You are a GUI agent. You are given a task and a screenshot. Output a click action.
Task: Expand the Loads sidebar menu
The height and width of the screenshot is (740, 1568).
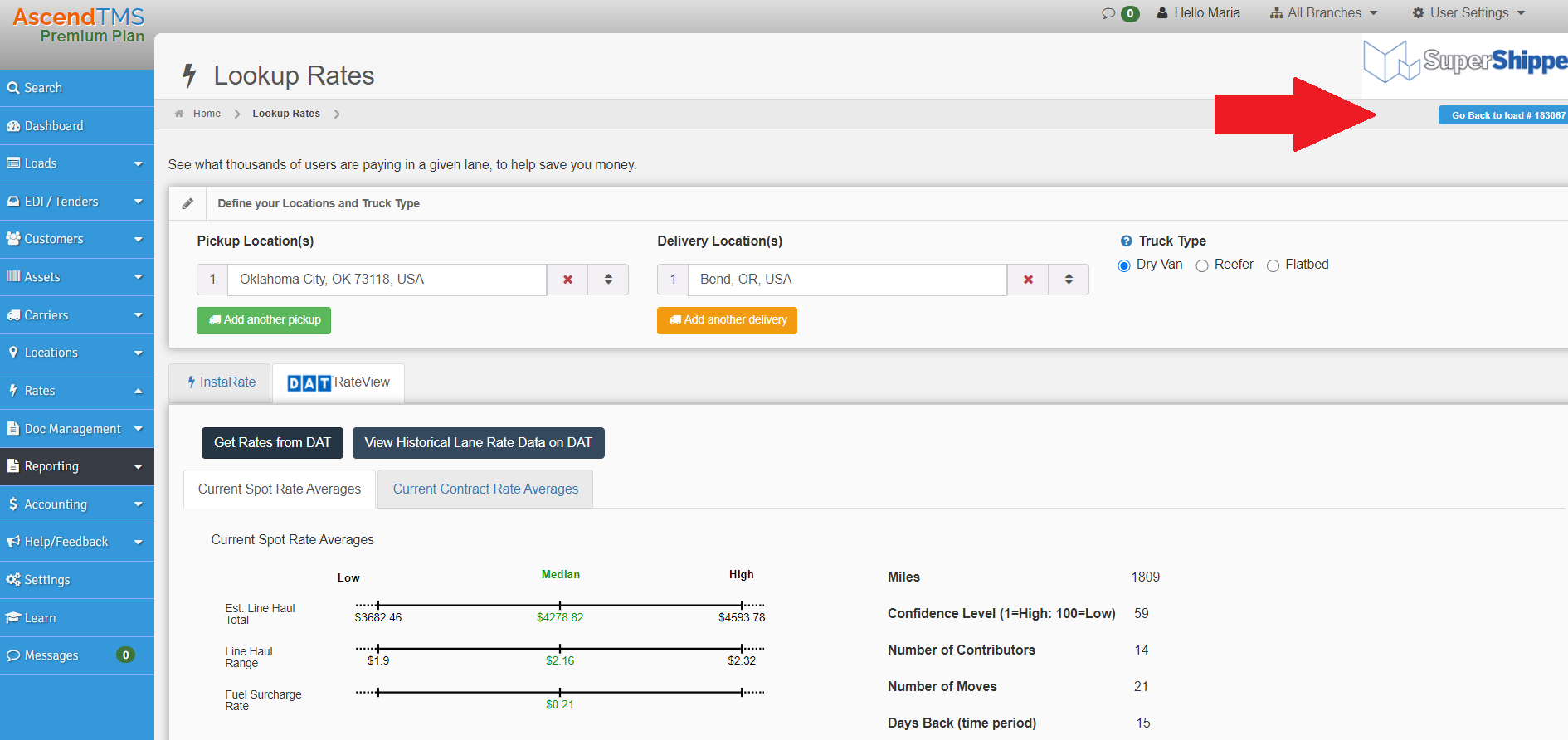[77, 163]
